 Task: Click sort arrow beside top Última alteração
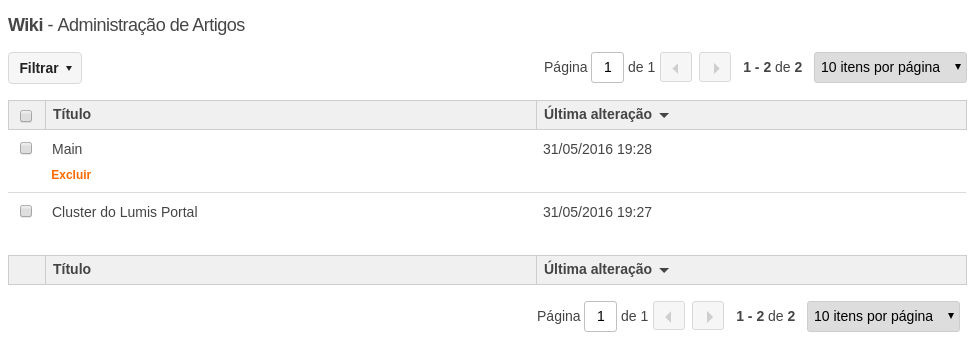tap(663, 115)
